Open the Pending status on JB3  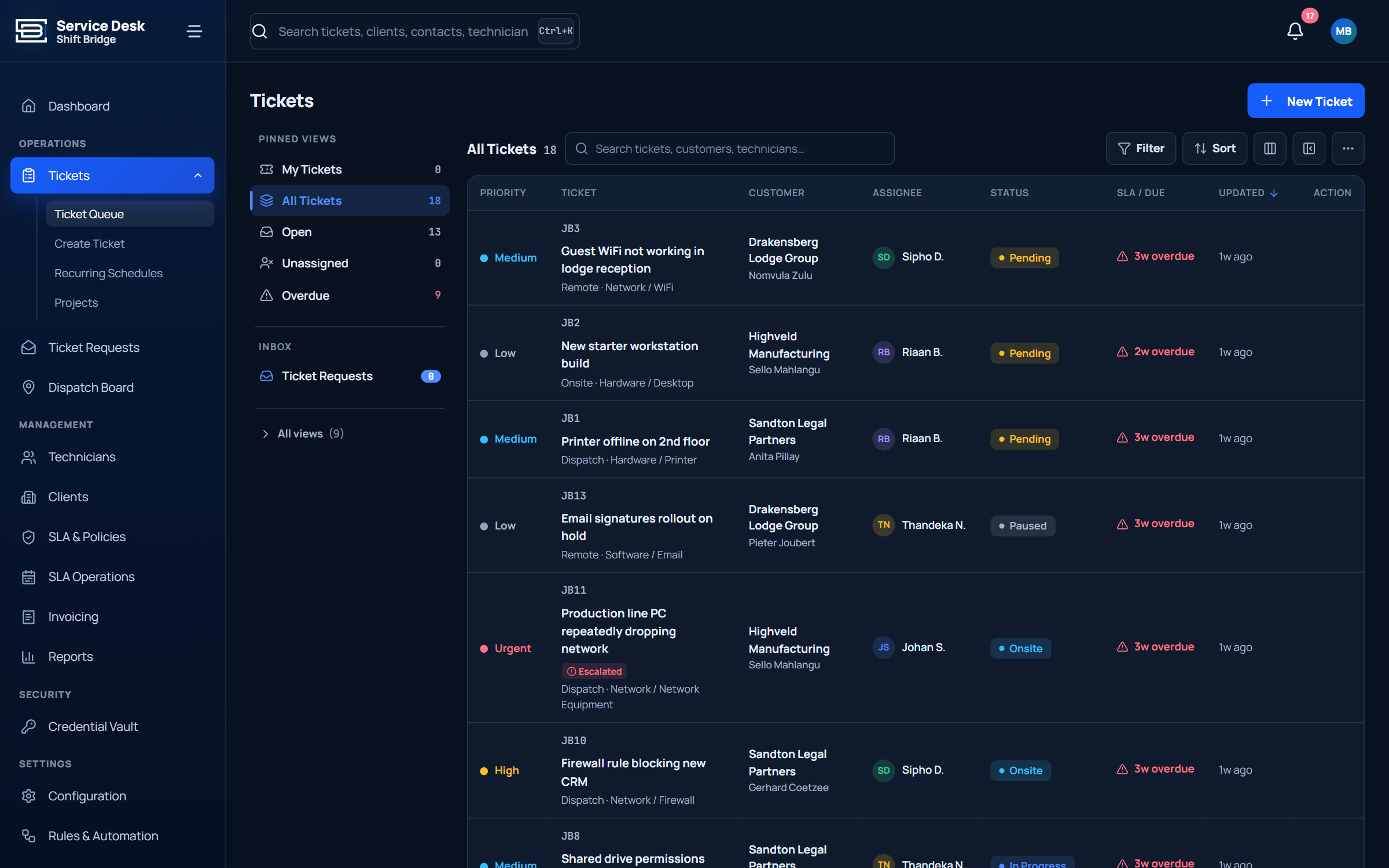[1024, 258]
